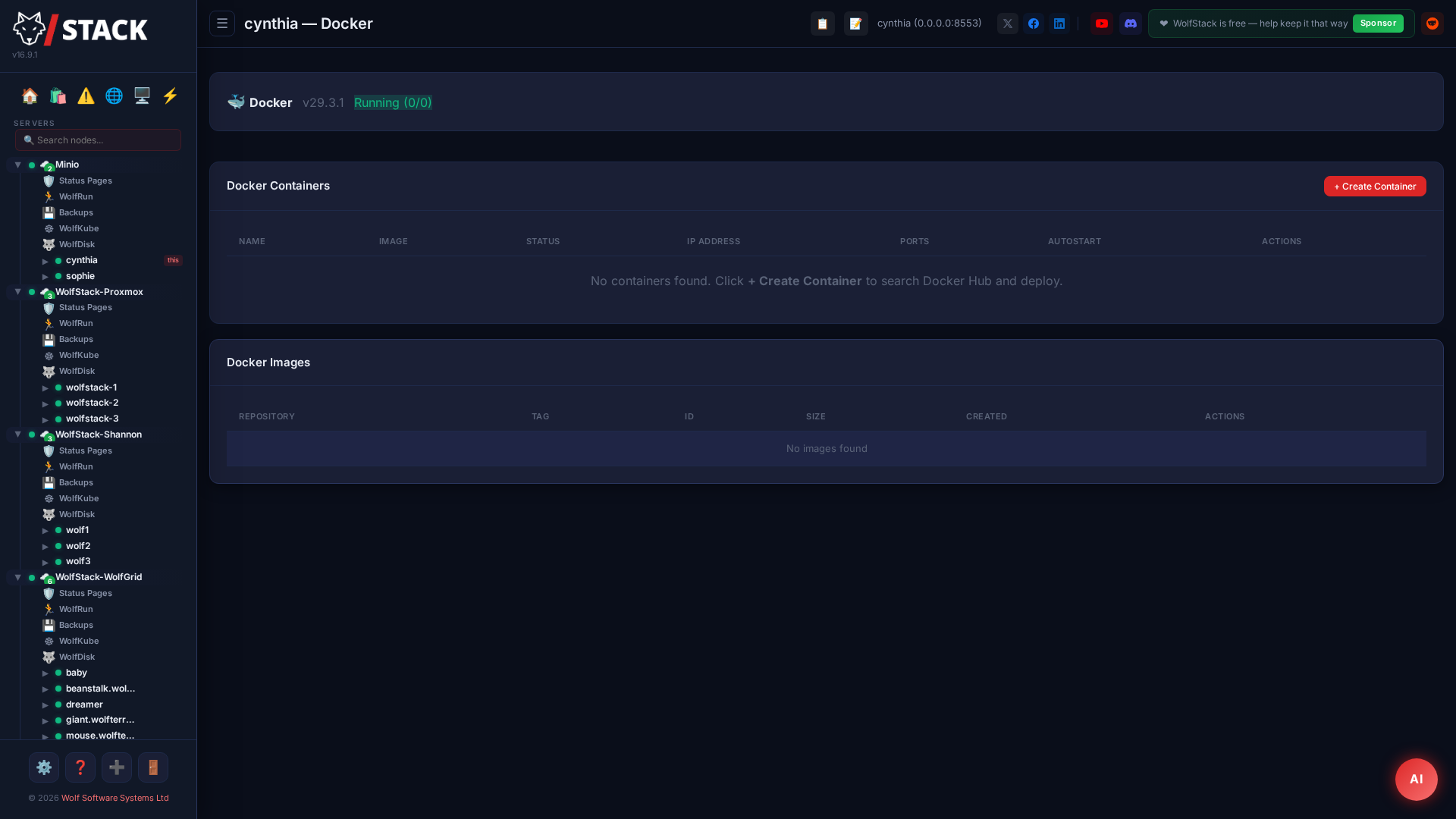Click the notepad pencil icon in header

856,24
